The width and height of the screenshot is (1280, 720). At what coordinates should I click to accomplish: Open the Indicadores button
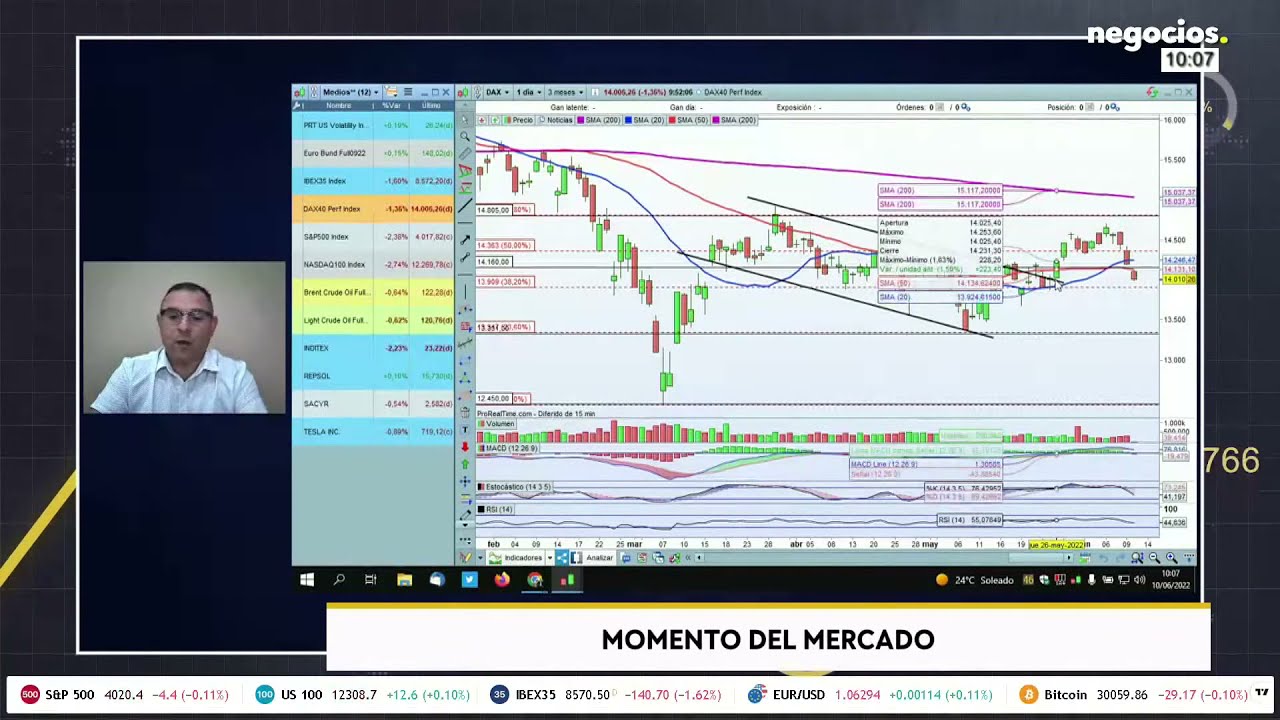[515, 557]
